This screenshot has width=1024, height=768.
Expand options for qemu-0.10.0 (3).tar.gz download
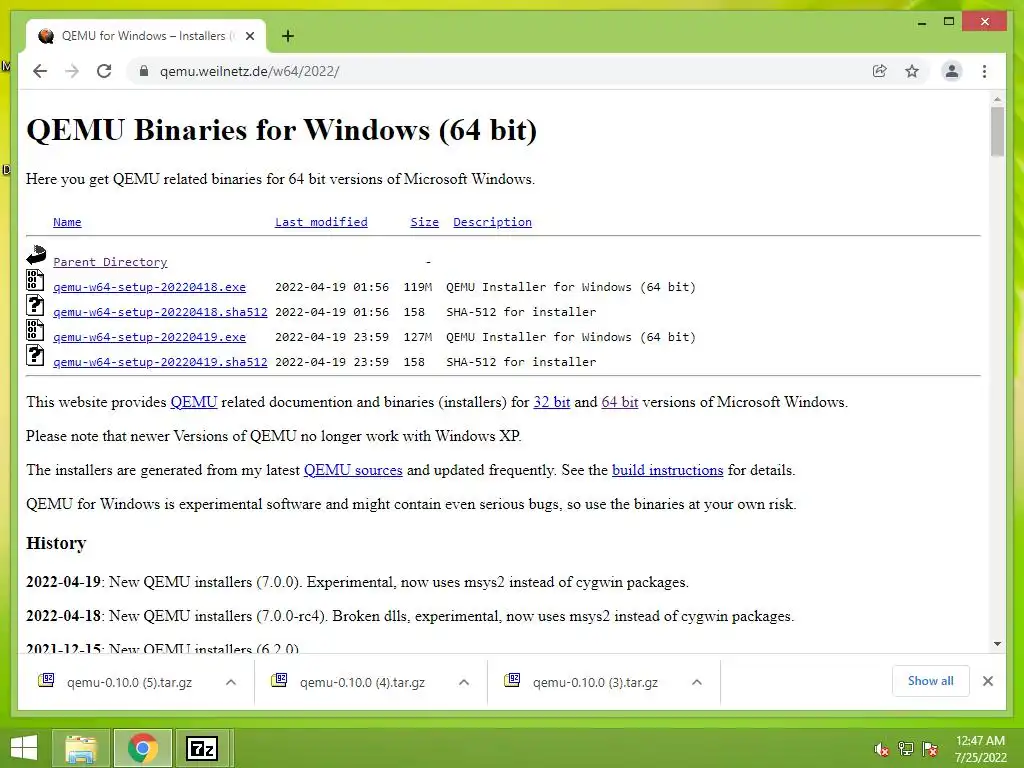click(697, 682)
